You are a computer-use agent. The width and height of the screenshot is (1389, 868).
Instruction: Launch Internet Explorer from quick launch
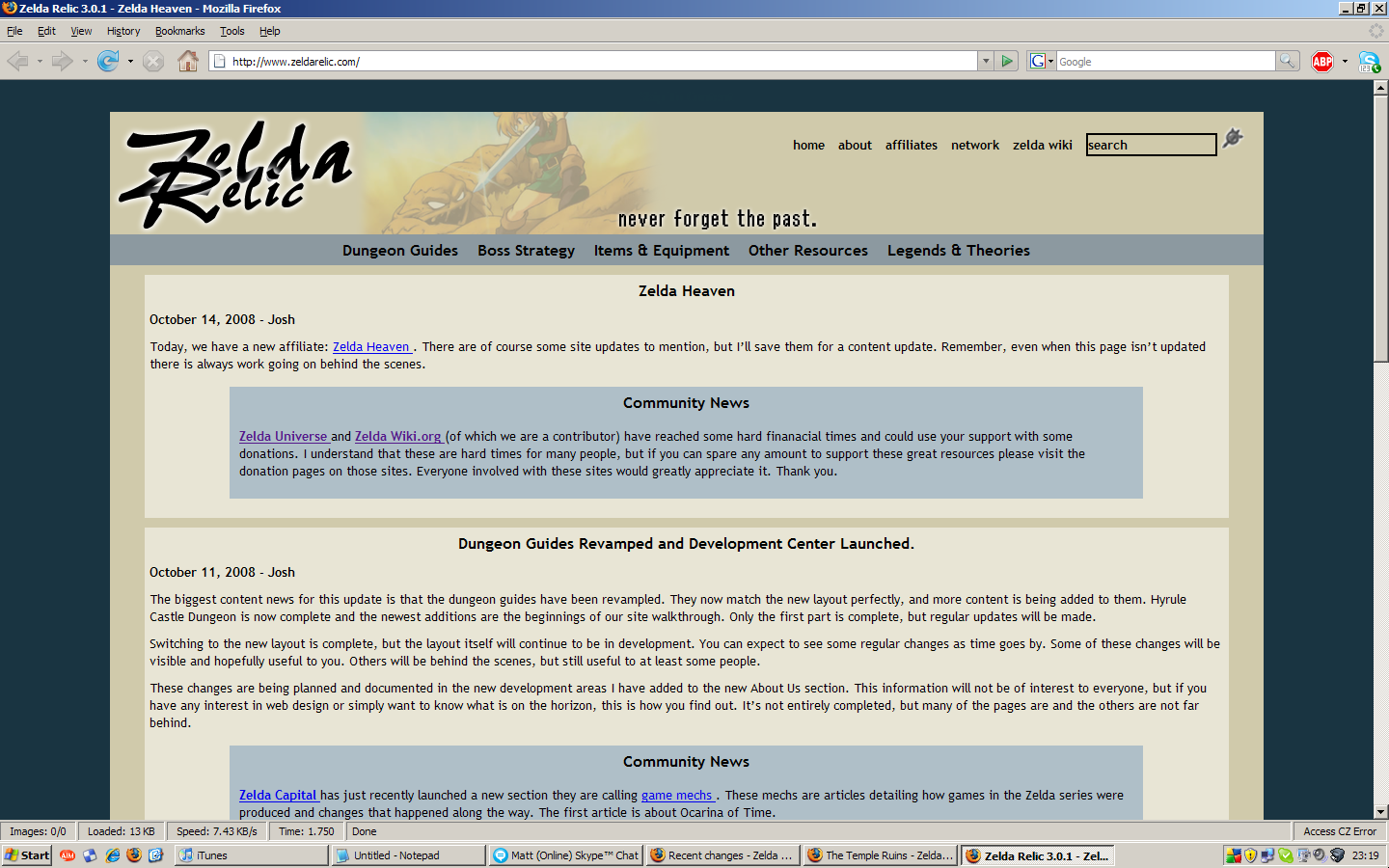113,855
